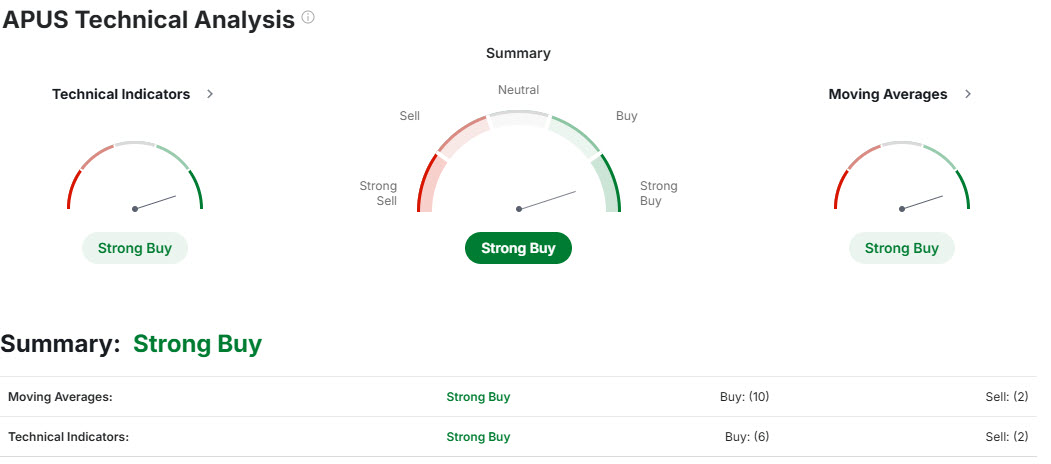Open the Technical Indicators heading link
This screenshot has height=464, width=1051.
coord(121,94)
